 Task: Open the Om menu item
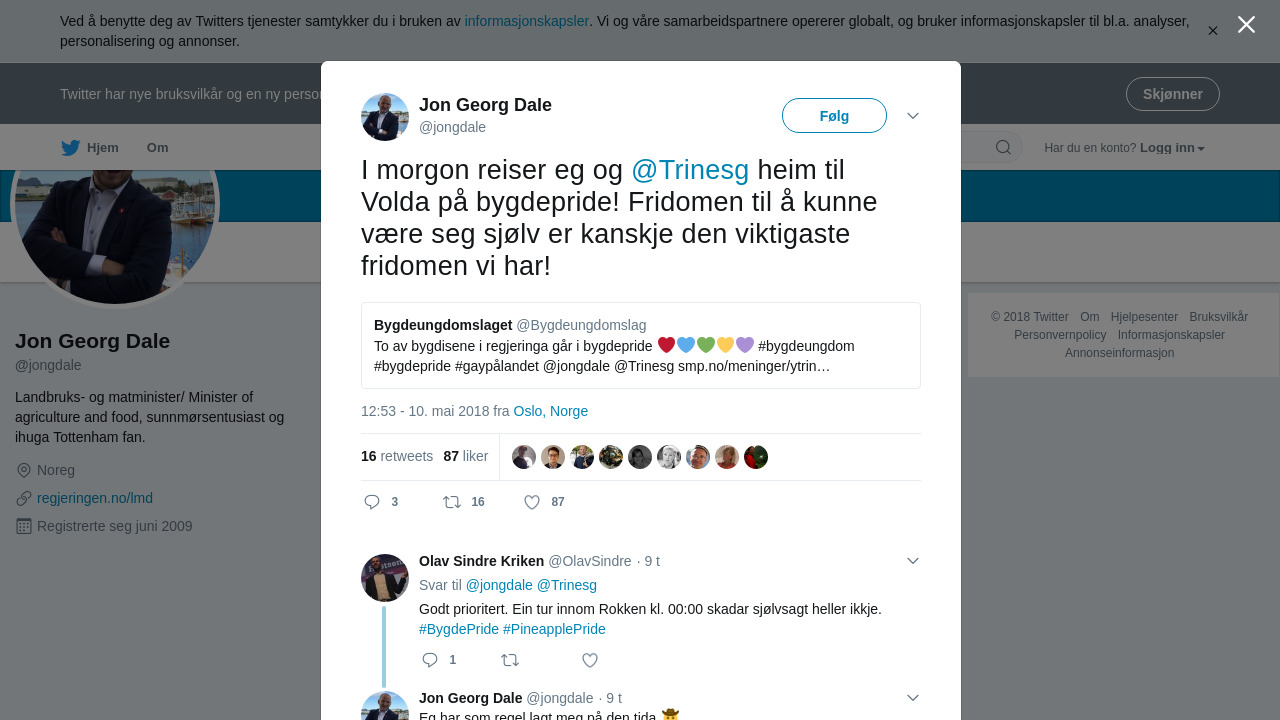tap(158, 148)
